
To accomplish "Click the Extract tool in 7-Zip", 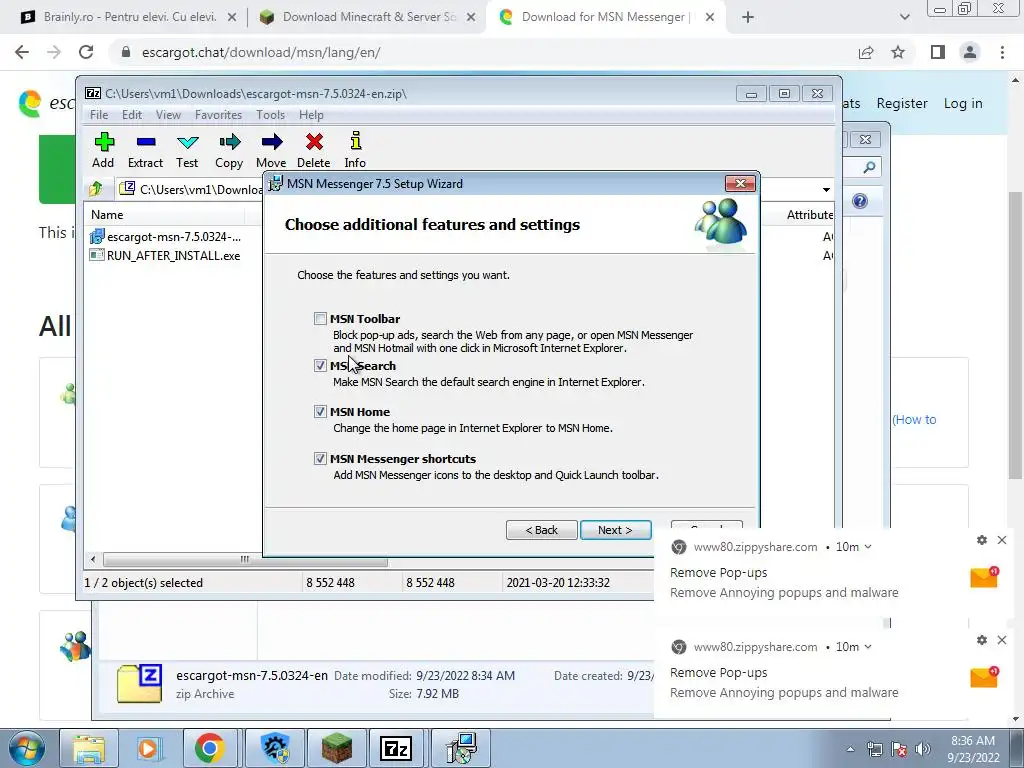I will 145,150.
